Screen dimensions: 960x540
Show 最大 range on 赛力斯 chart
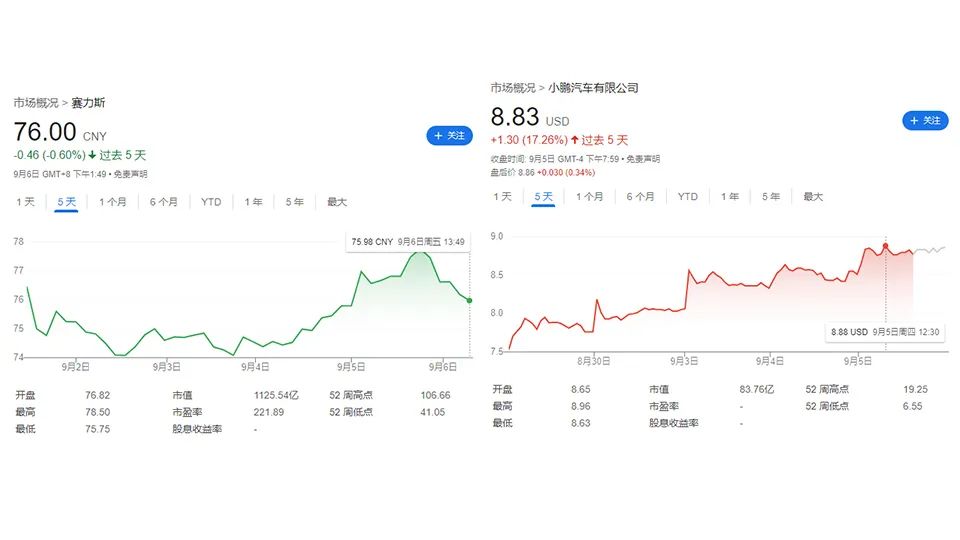click(x=337, y=201)
